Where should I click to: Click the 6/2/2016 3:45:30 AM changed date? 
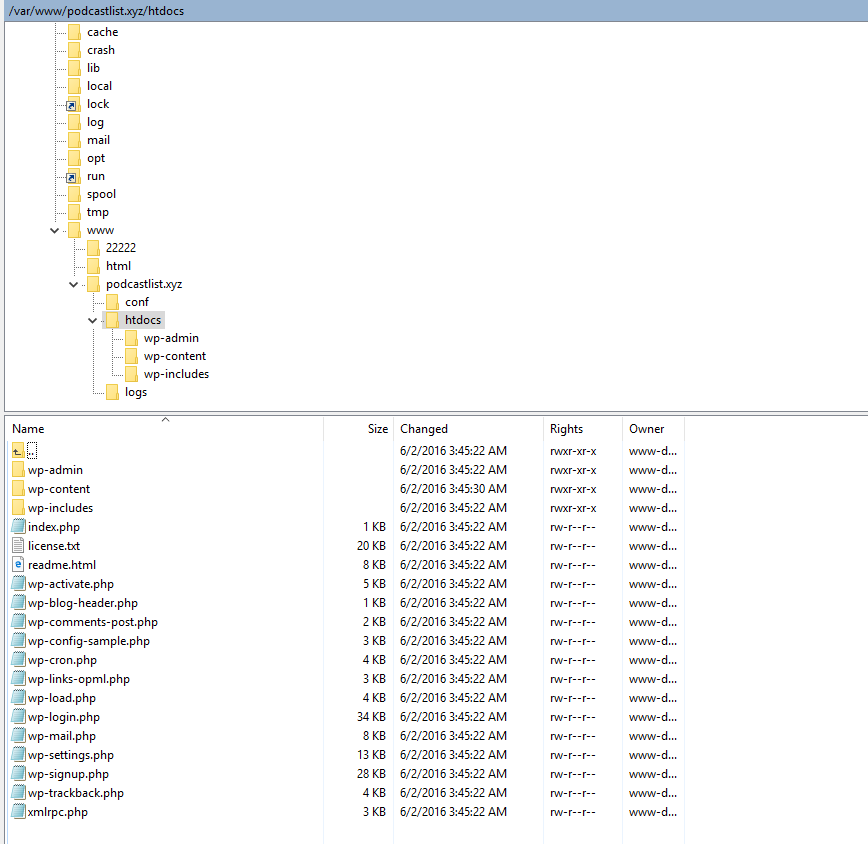pyautogui.click(x=453, y=489)
